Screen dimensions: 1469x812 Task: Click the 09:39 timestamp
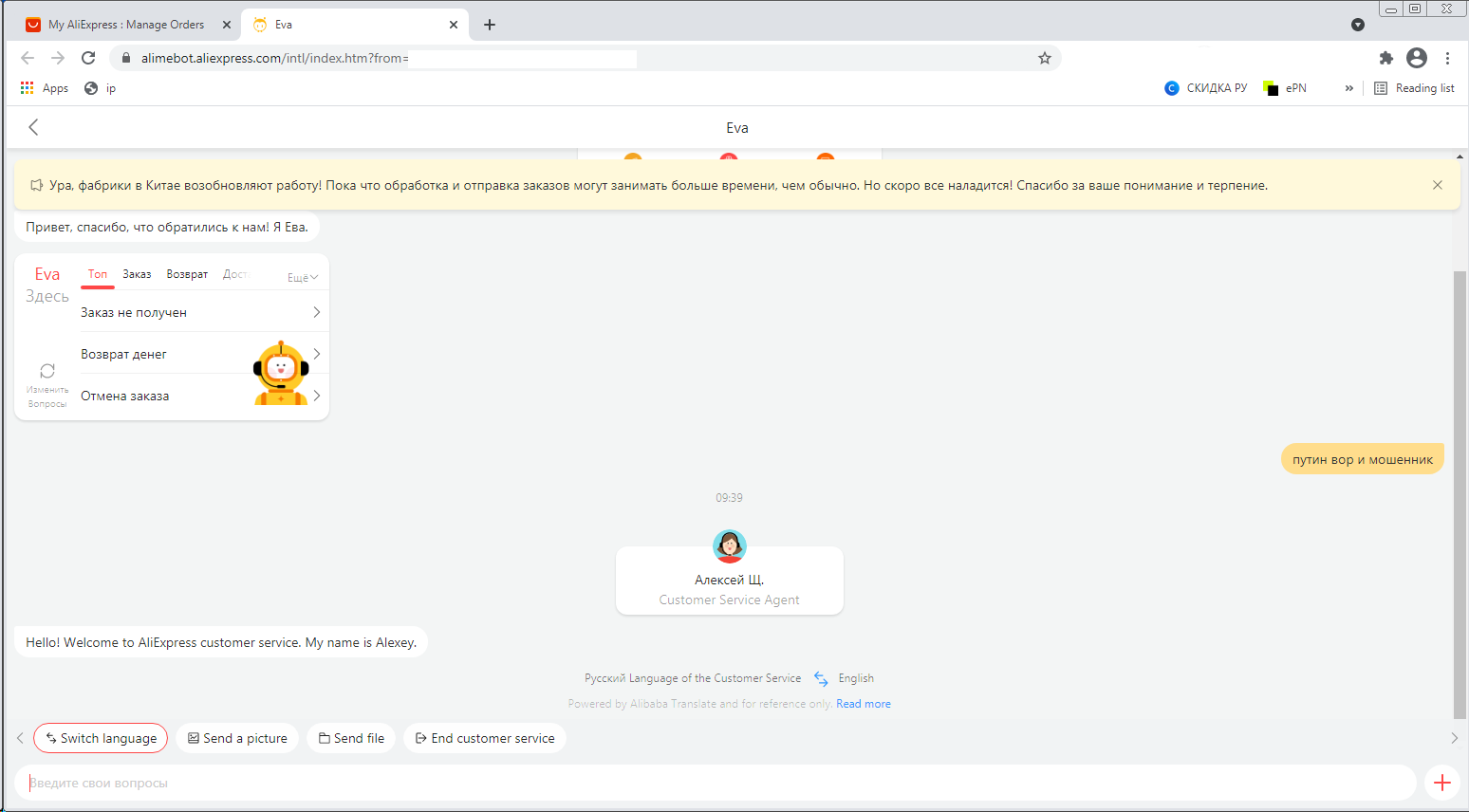pyautogui.click(x=730, y=498)
